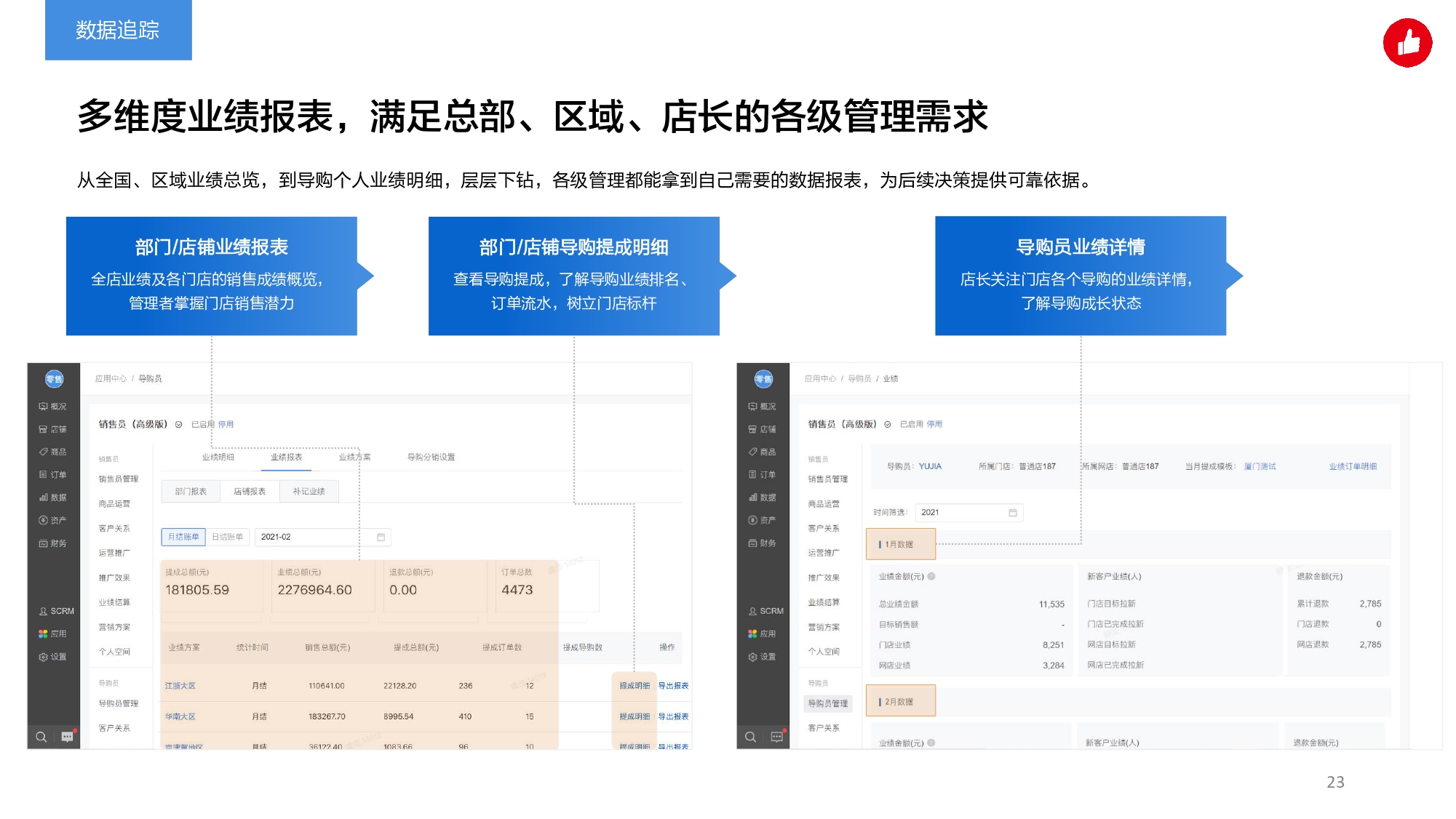Open 订单 in the right screenshot's dark sidebar
This screenshot has height=819, width=1456.
pyautogui.click(x=762, y=474)
